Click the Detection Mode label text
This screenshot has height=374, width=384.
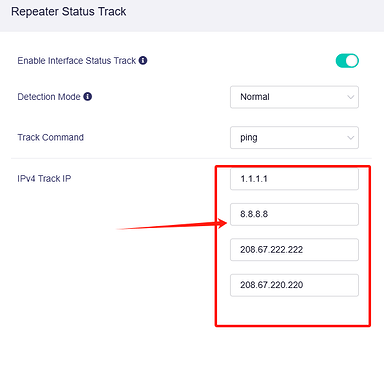pyautogui.click(x=49, y=97)
